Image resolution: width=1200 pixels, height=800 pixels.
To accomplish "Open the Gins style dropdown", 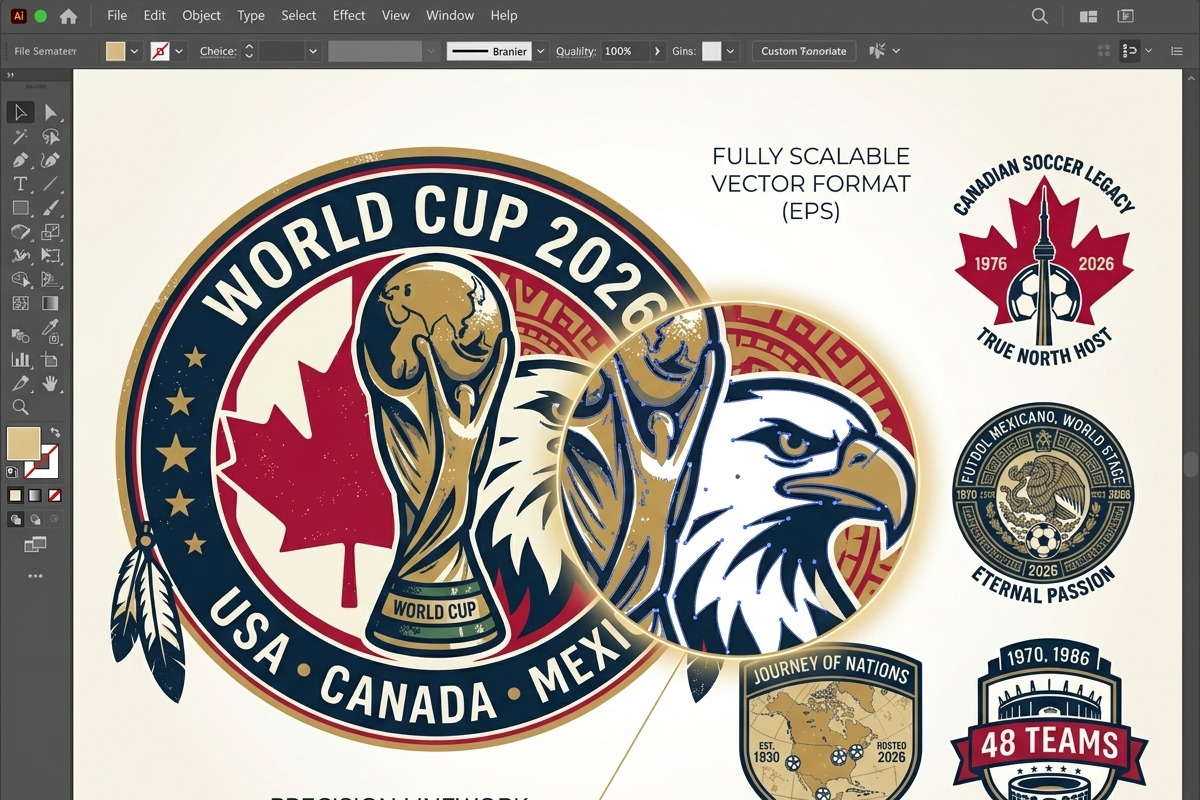I will coord(731,51).
